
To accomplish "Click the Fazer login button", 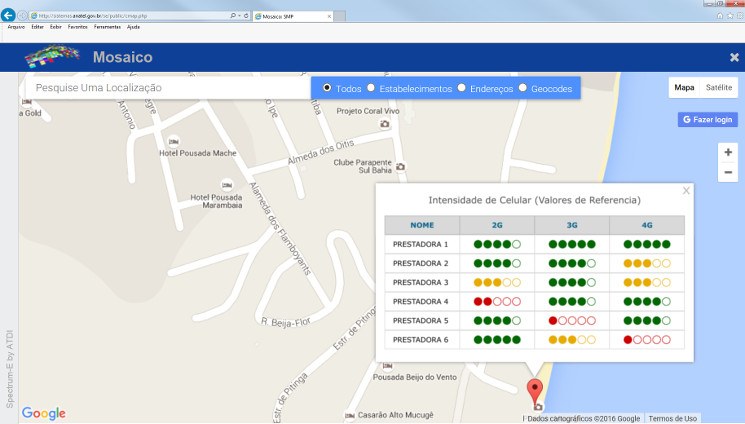I will 707,119.
